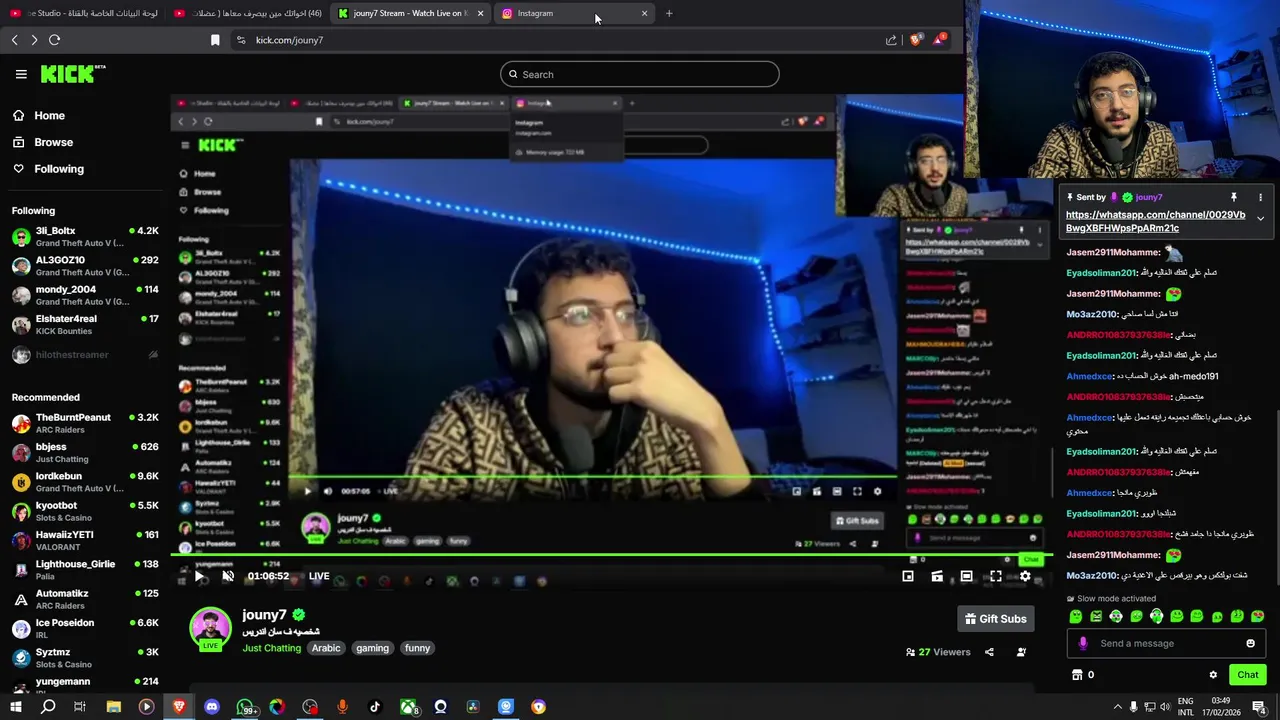The width and height of the screenshot is (1280, 720).
Task: Open Xbox app from the taskbar
Action: pyautogui.click(x=408, y=707)
